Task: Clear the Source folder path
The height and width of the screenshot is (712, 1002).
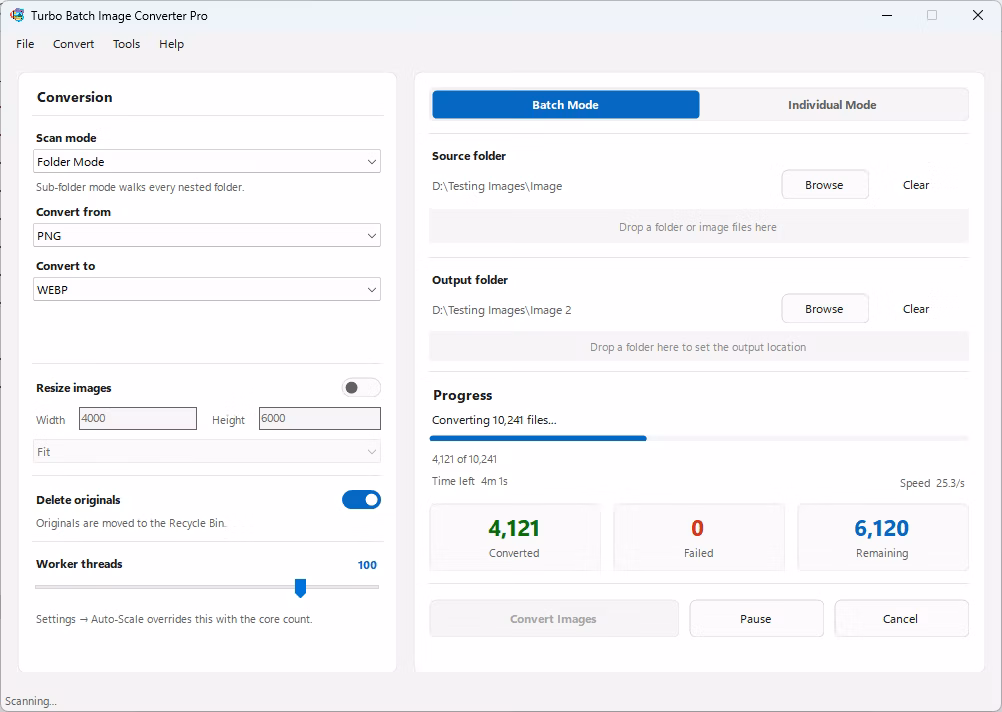Action: pyautogui.click(x=916, y=185)
